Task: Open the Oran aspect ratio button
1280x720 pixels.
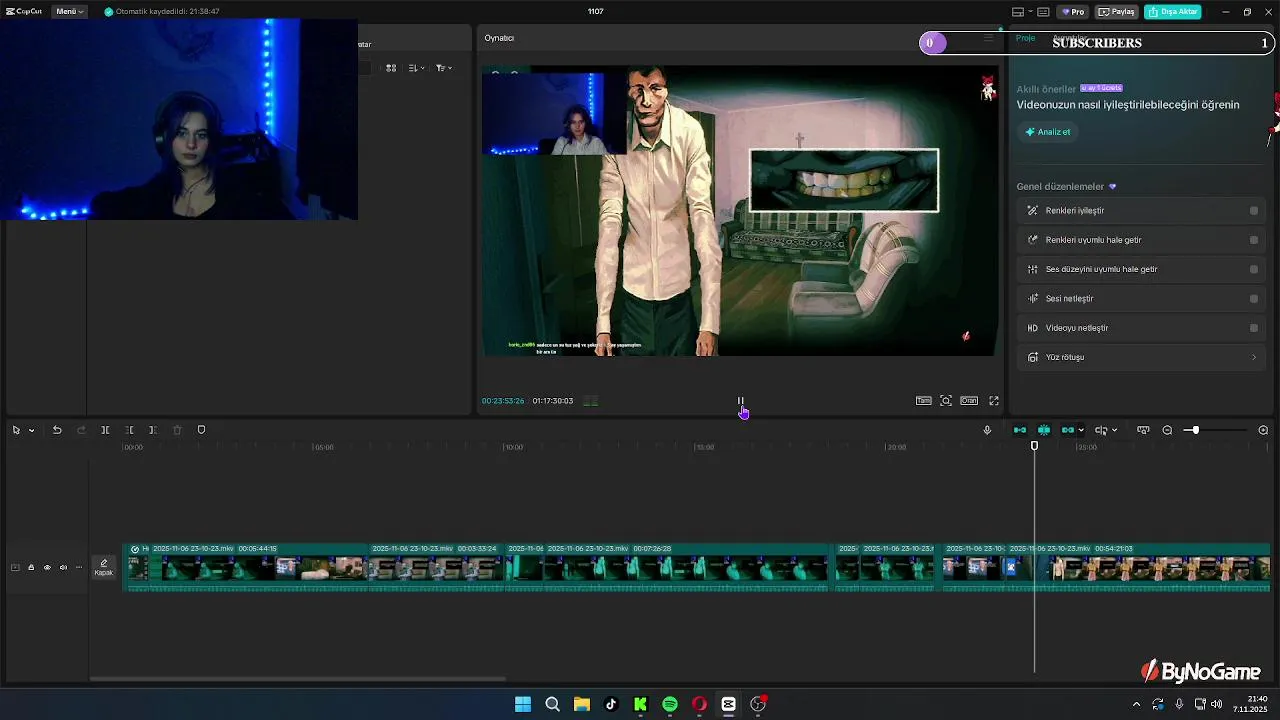Action: coord(969,401)
